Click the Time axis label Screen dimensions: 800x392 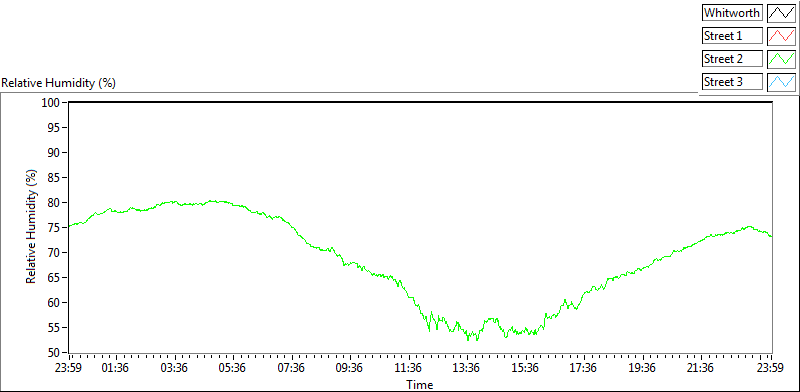pyautogui.click(x=419, y=385)
